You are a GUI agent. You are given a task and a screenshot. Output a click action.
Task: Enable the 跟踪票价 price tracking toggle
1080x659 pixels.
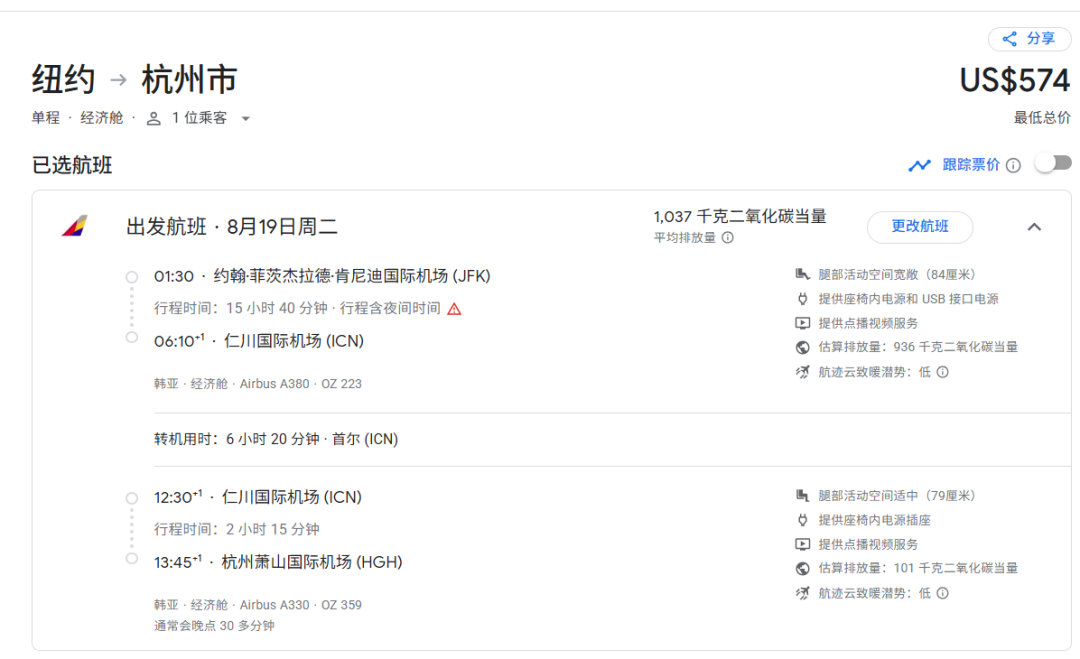(x=1052, y=163)
